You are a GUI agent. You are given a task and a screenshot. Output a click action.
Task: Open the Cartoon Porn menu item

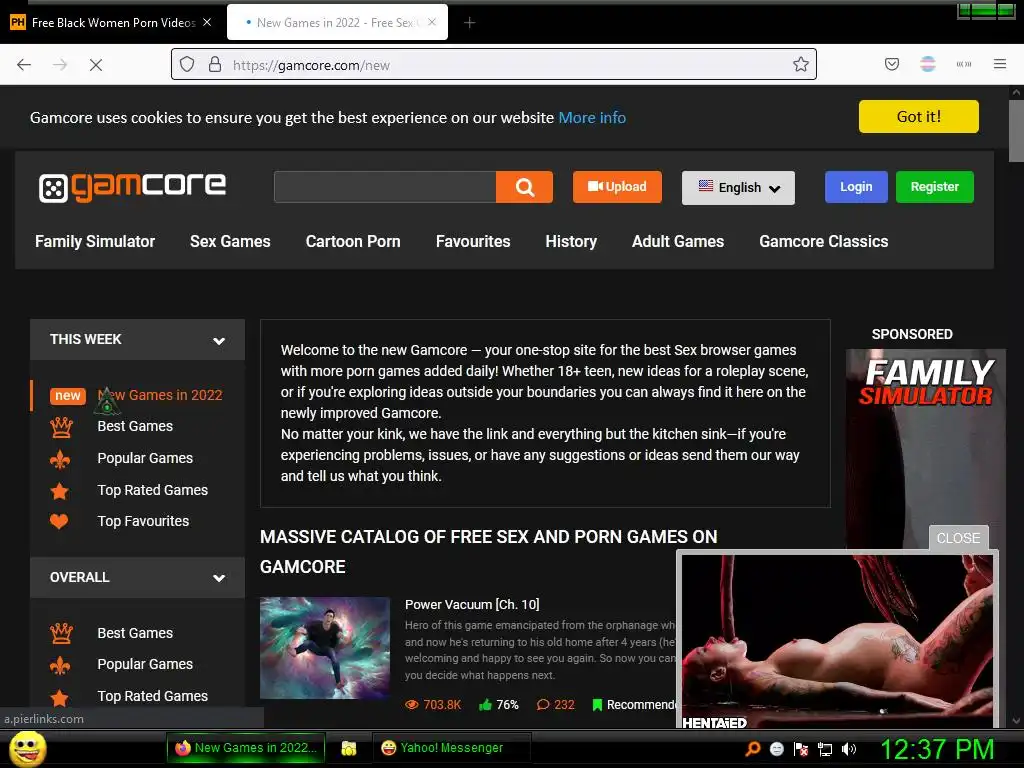pos(353,242)
